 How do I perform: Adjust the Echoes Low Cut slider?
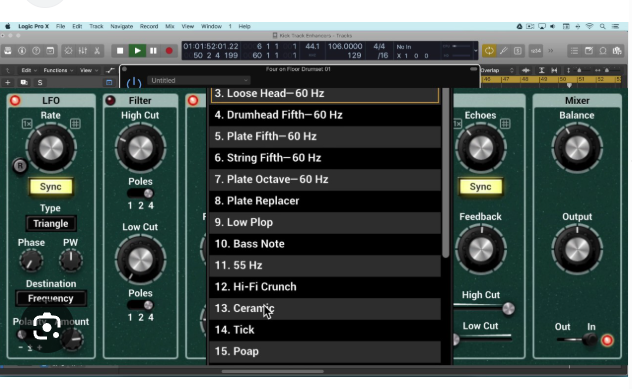coord(483,339)
